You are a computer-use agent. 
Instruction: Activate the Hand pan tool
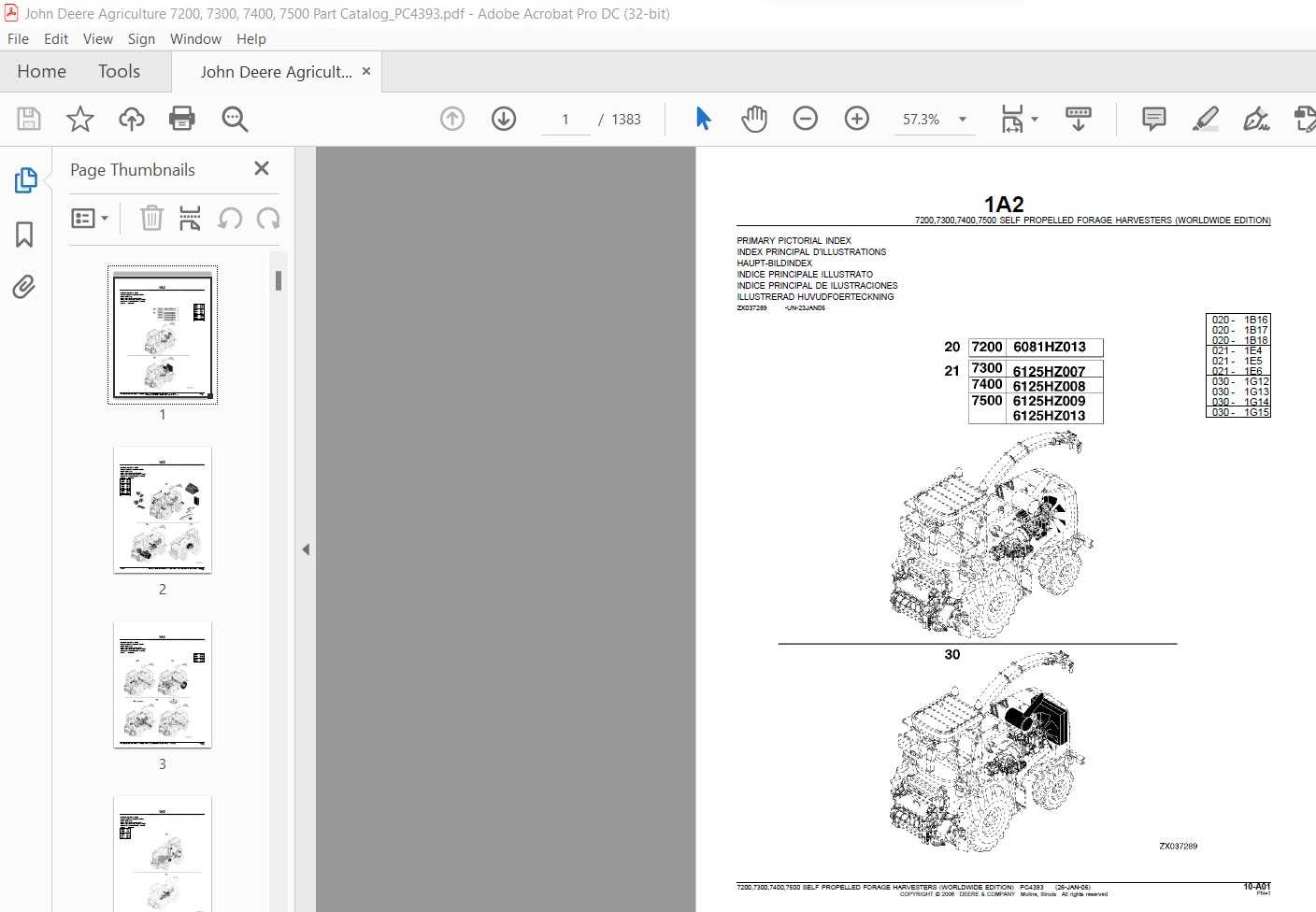click(754, 119)
